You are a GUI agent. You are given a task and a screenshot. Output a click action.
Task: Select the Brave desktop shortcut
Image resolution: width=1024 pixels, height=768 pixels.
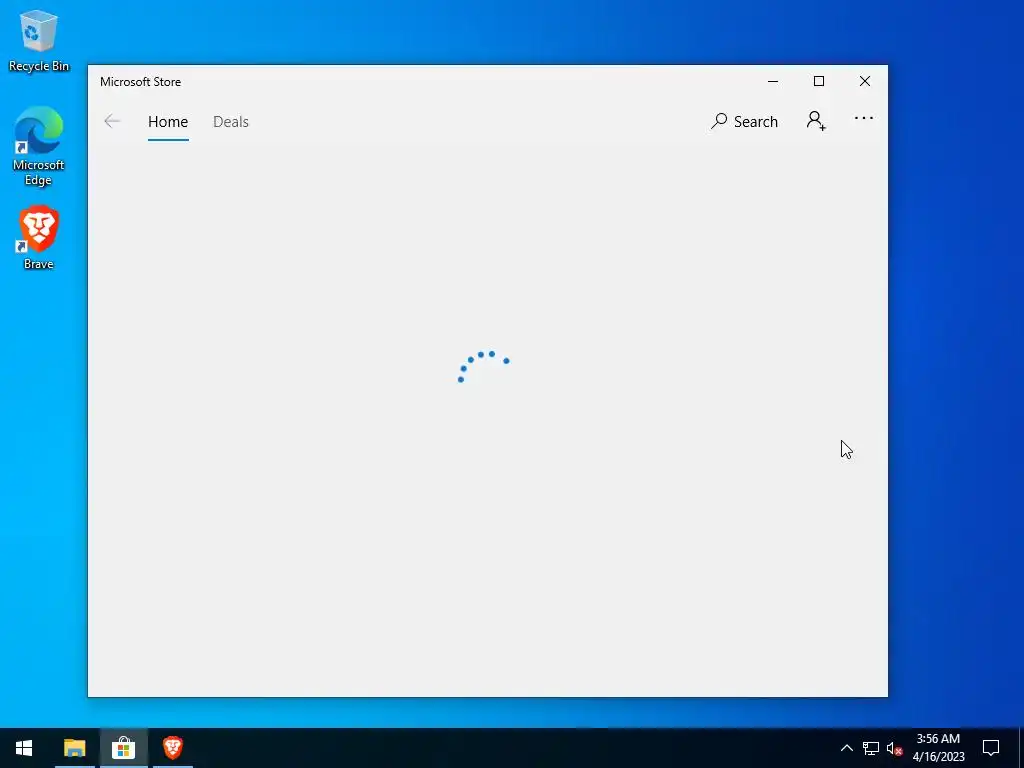[x=39, y=238]
